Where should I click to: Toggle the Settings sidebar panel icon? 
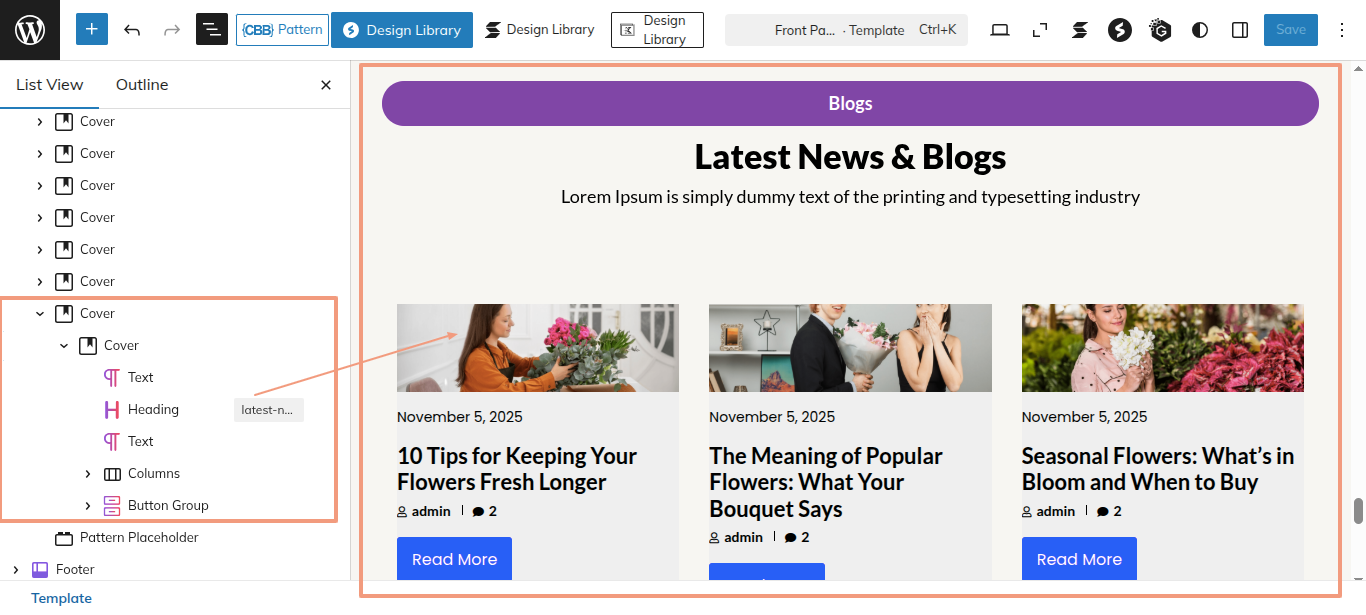1240,30
